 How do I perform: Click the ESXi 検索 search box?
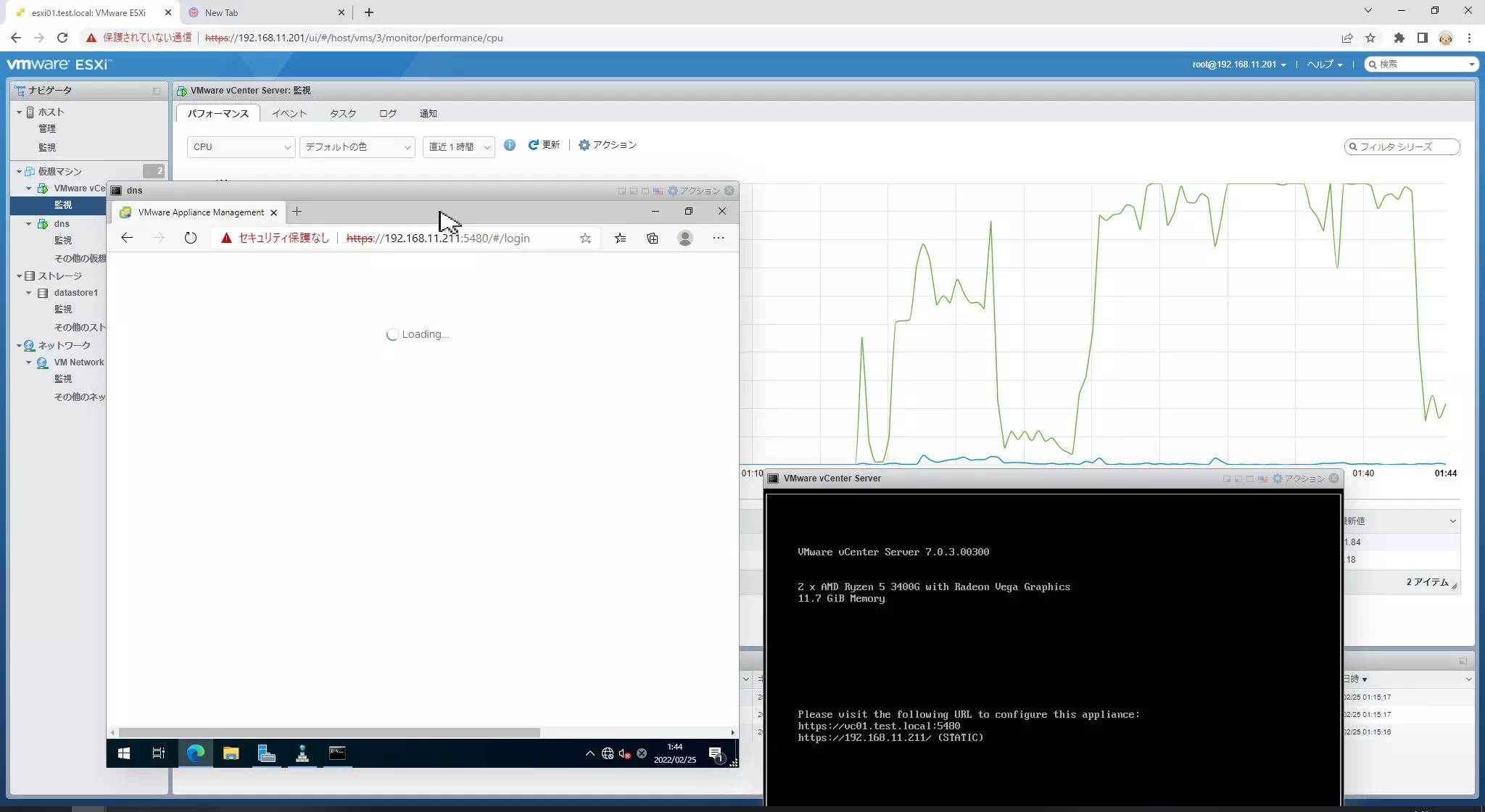click(x=1420, y=65)
